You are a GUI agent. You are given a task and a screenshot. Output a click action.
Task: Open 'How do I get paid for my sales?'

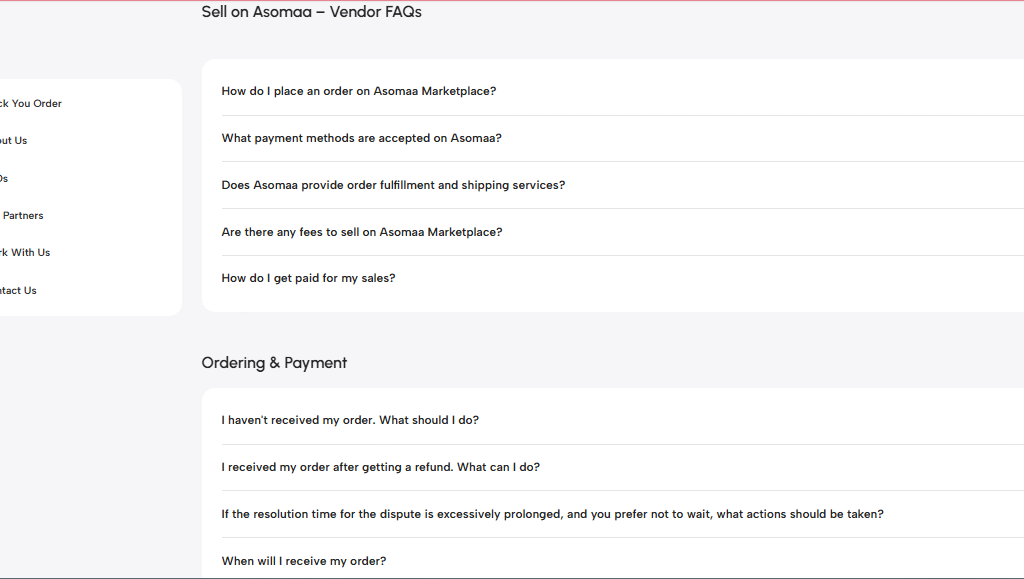pyautogui.click(x=308, y=278)
